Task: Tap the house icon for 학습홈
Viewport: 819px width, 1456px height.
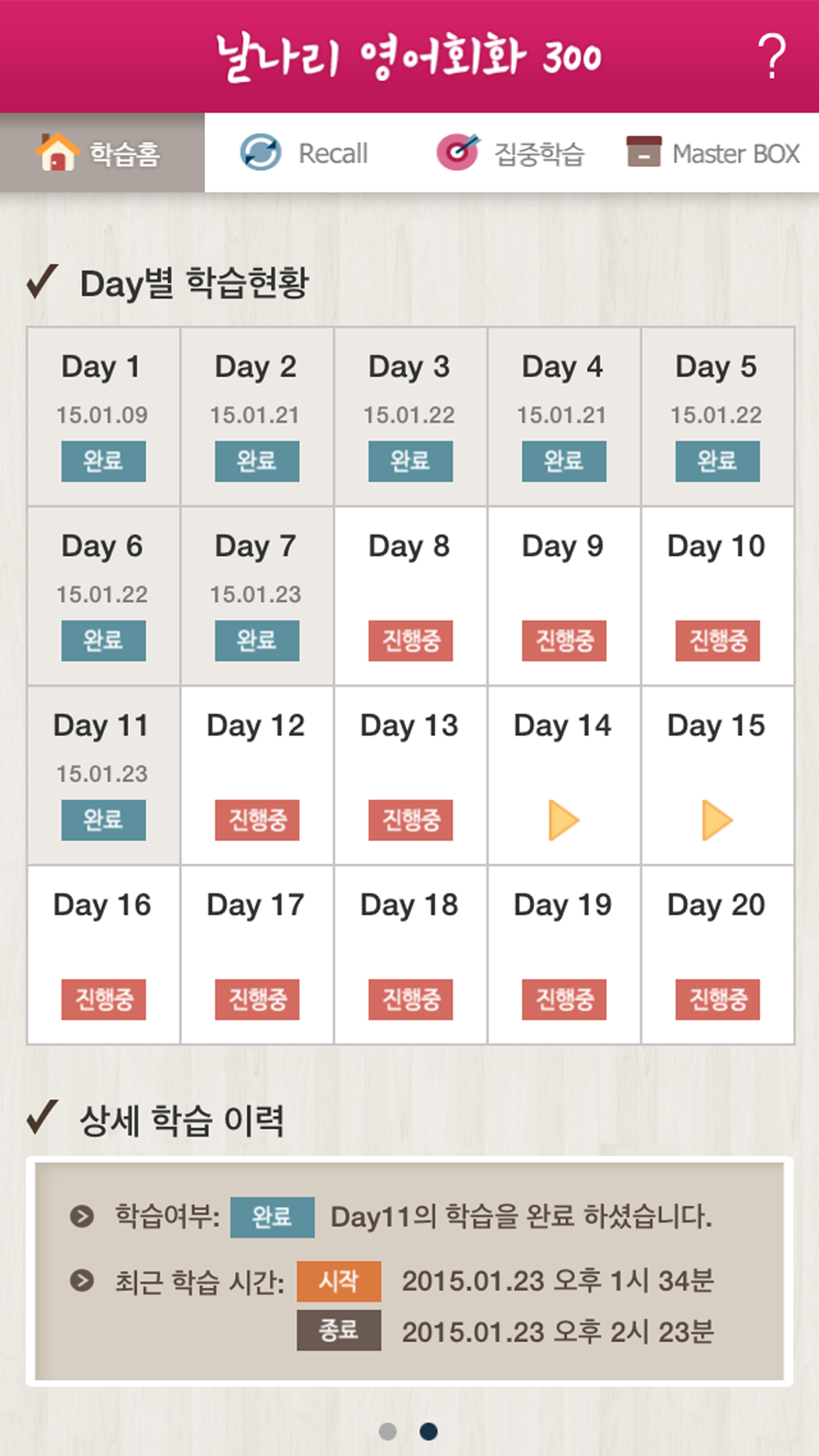Action: click(x=57, y=152)
